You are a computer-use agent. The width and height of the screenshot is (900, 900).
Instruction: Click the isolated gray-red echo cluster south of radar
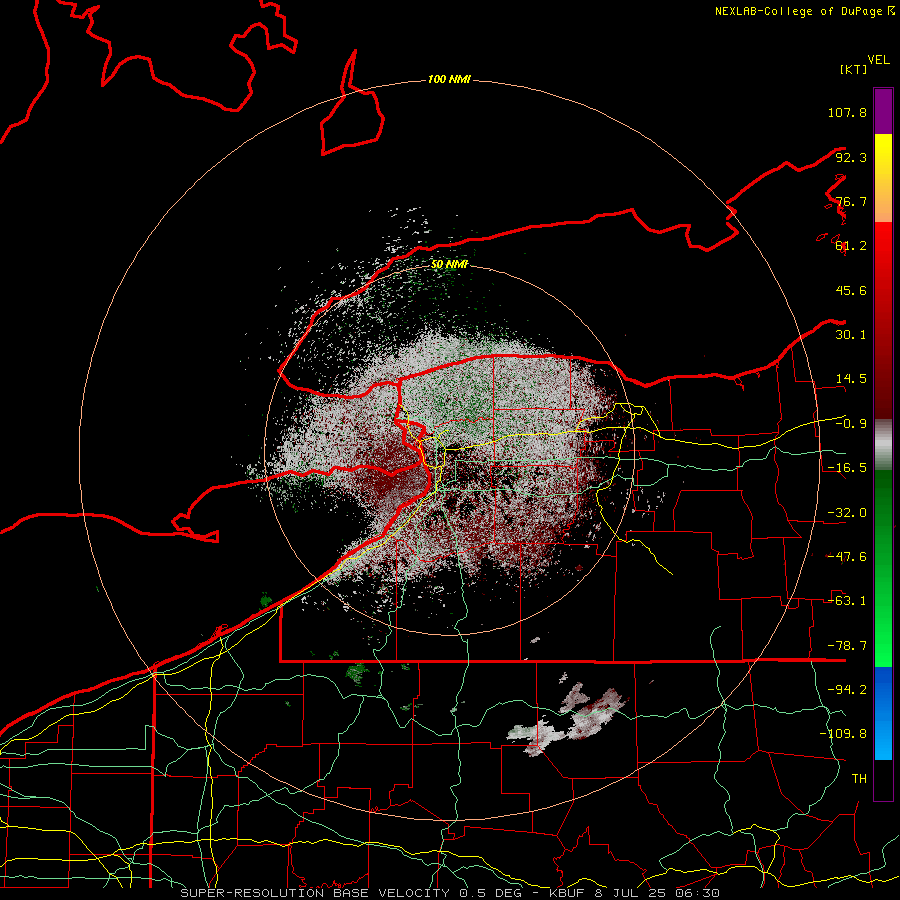567,719
